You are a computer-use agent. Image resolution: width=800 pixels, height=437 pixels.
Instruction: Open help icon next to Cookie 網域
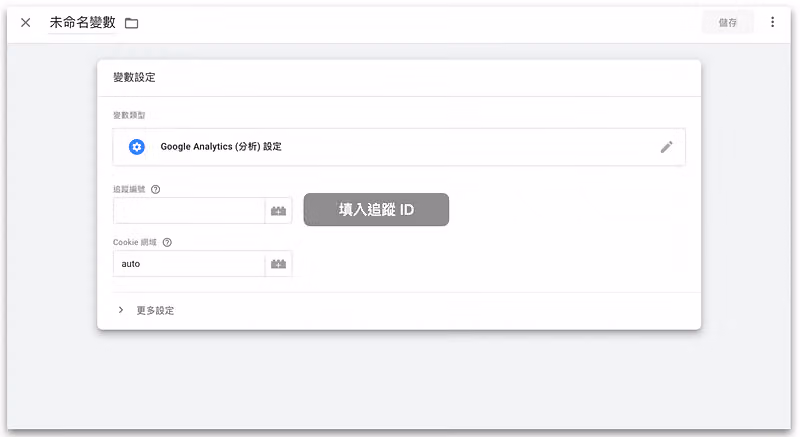(x=167, y=242)
